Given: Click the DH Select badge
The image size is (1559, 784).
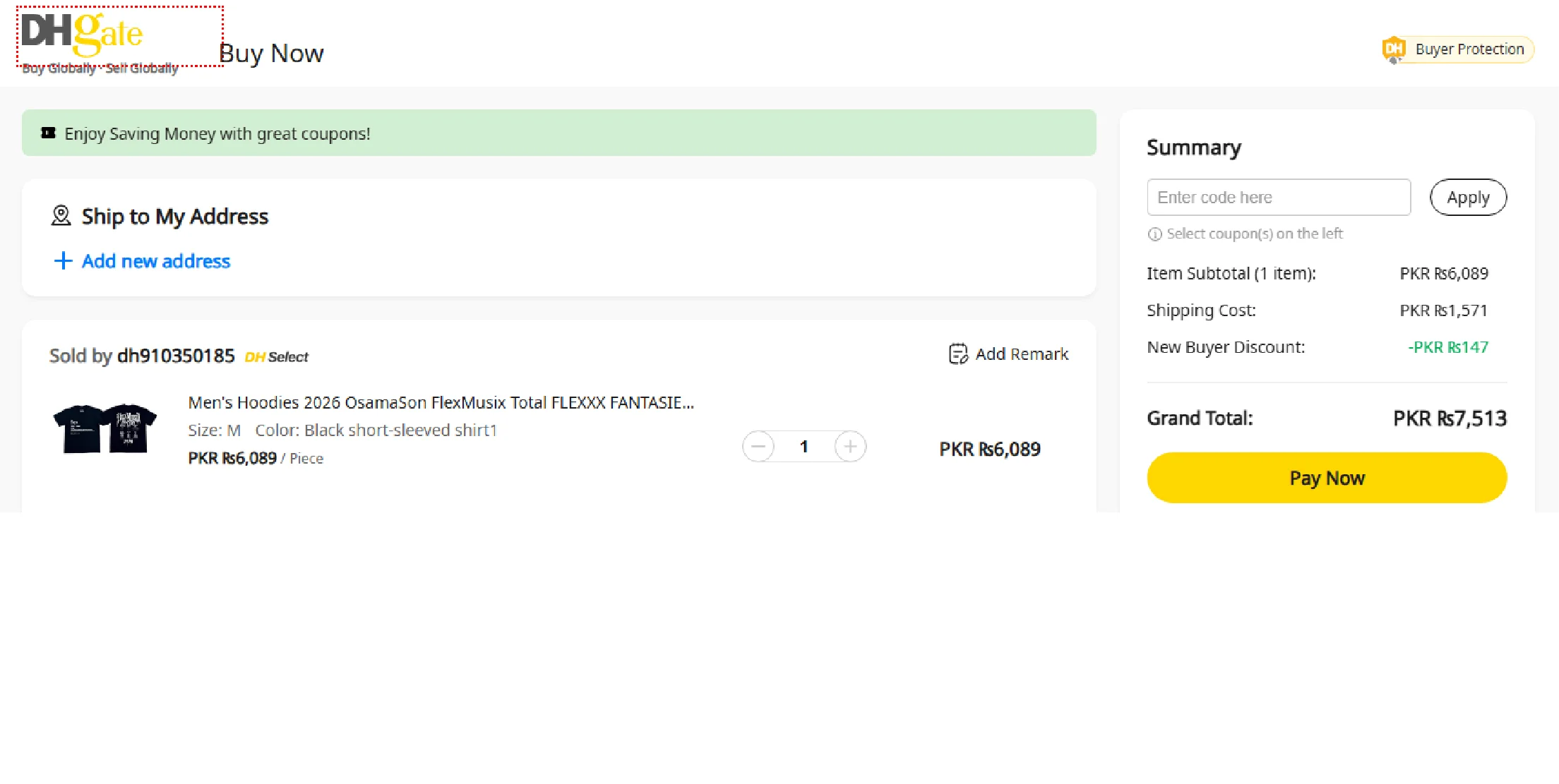Looking at the screenshot, I should [x=277, y=357].
